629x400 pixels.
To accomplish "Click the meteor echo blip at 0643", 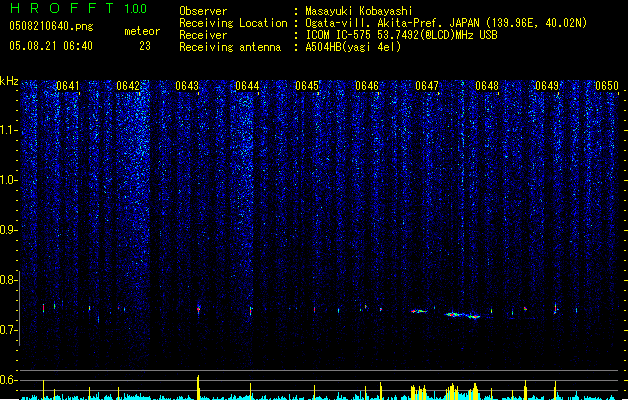I will (199, 309).
